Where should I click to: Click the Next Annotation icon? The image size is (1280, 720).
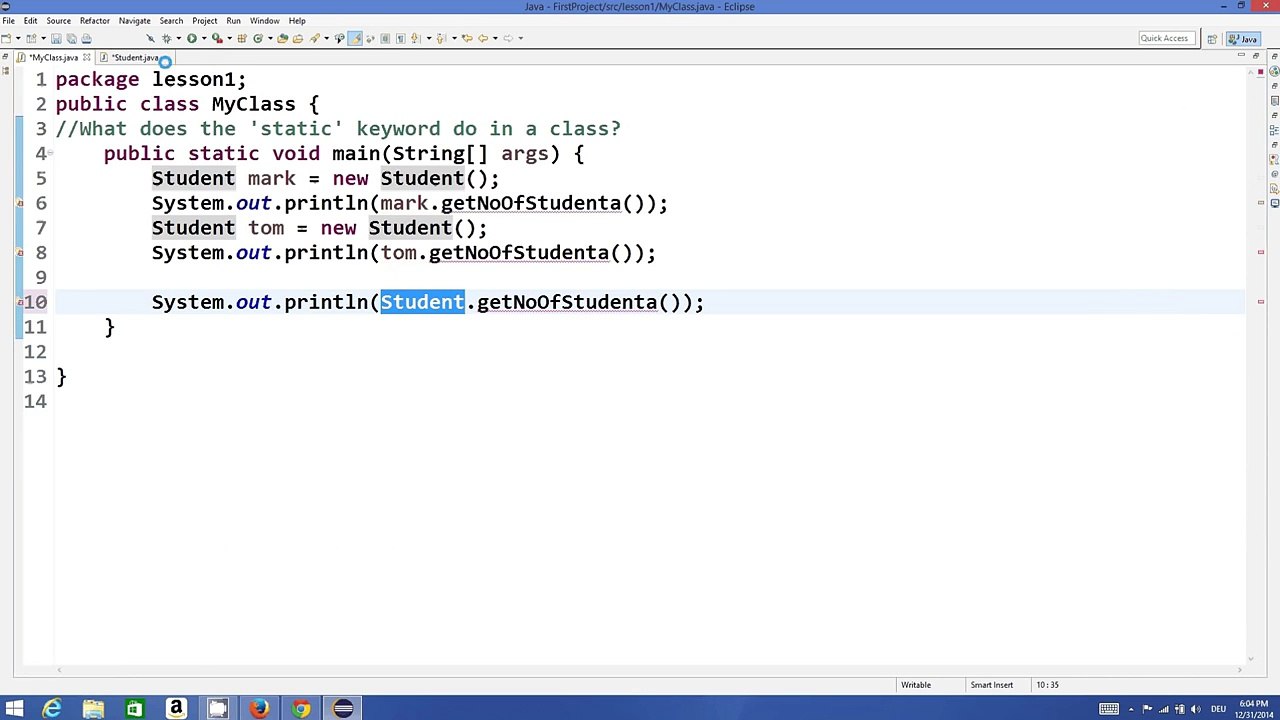point(415,38)
